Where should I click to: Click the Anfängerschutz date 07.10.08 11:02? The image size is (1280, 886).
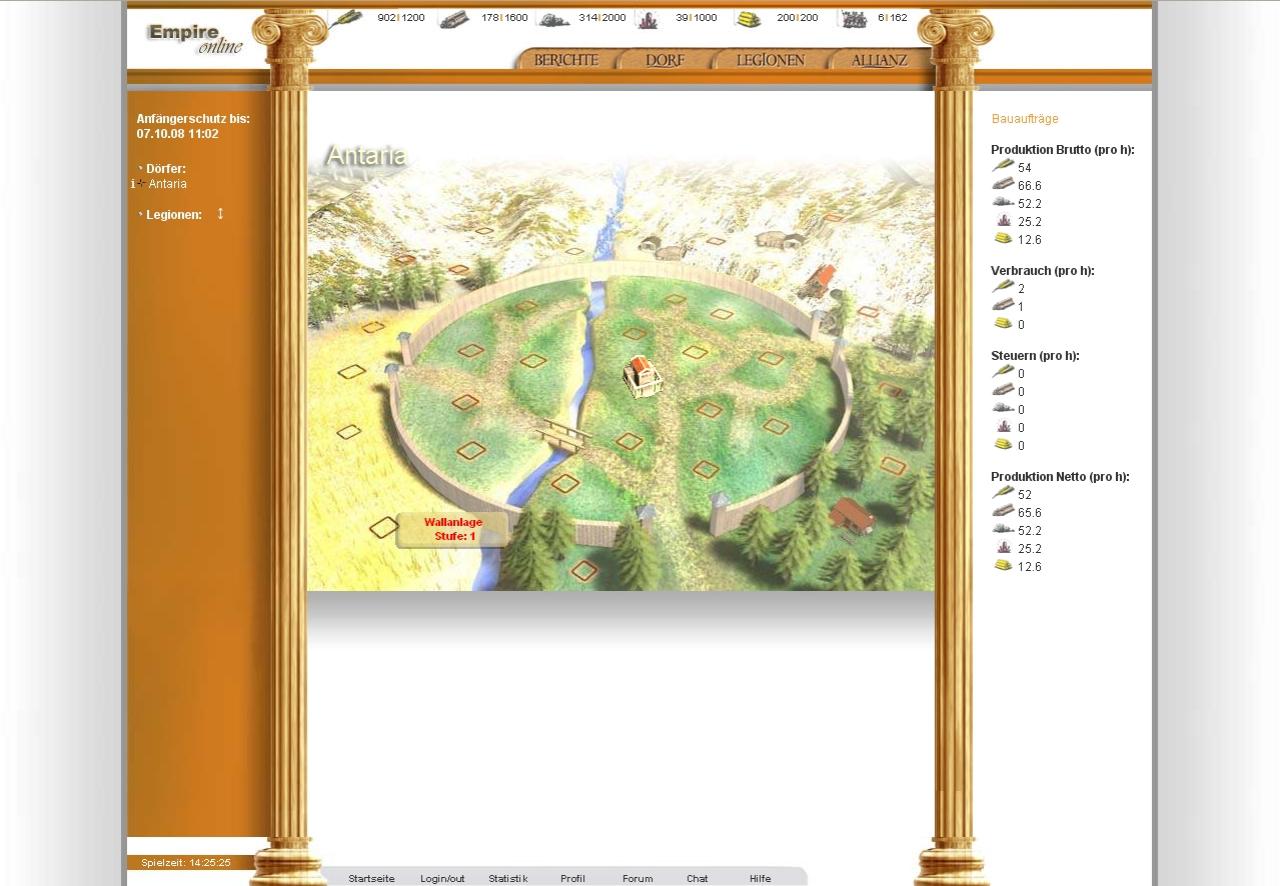pos(178,134)
